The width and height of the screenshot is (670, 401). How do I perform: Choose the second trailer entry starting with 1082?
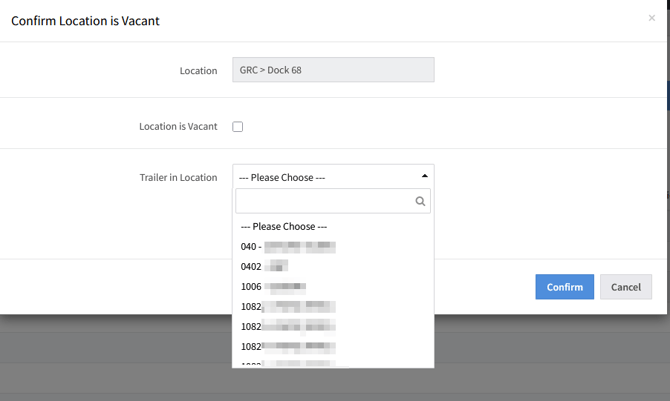(x=288, y=326)
